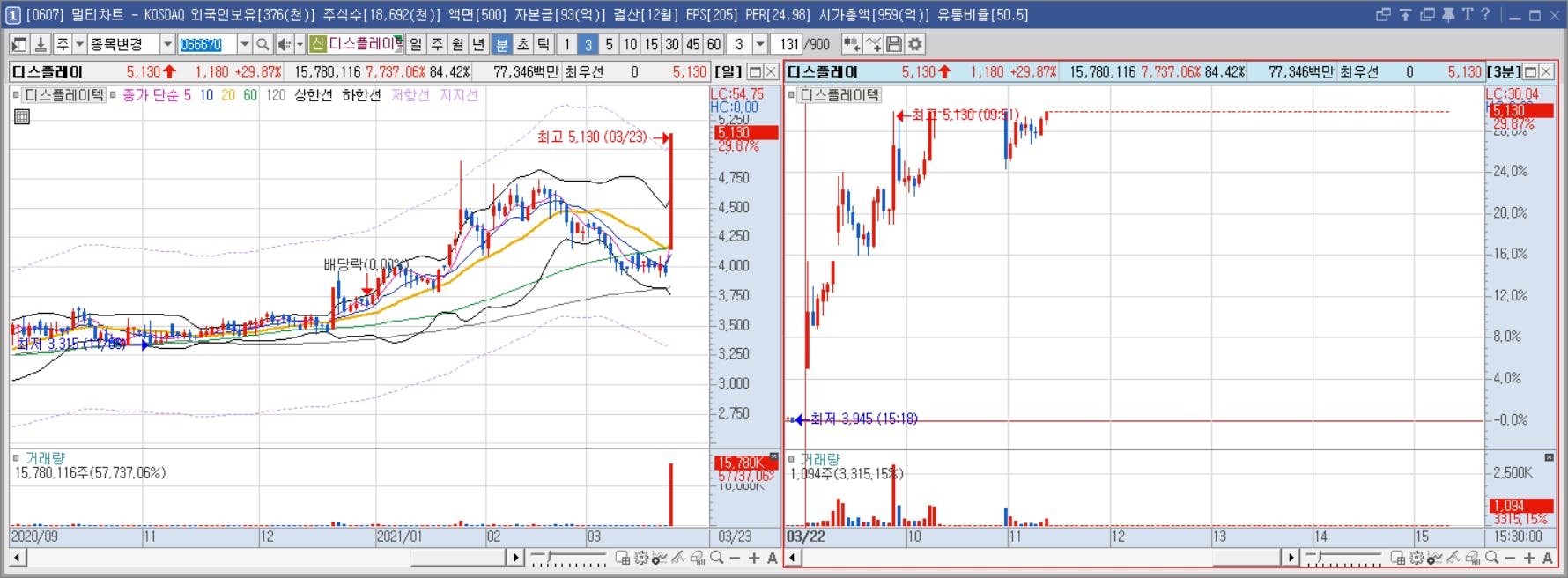Toggle the 분 (minute) period button
Screen dimensions: 1568x578
(x=501, y=44)
